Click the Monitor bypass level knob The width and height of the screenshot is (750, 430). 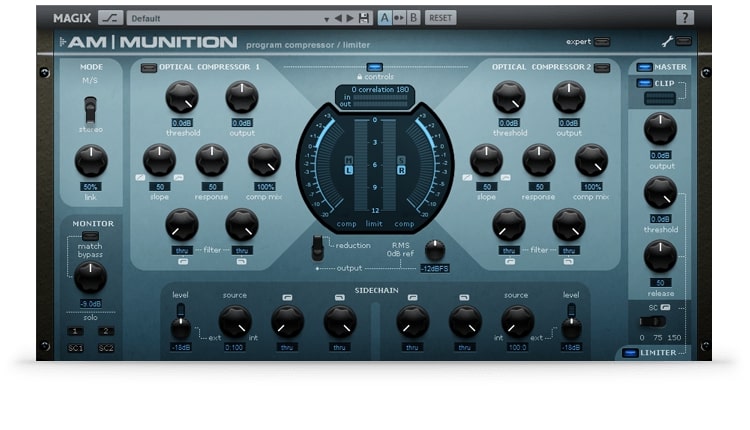click(90, 277)
